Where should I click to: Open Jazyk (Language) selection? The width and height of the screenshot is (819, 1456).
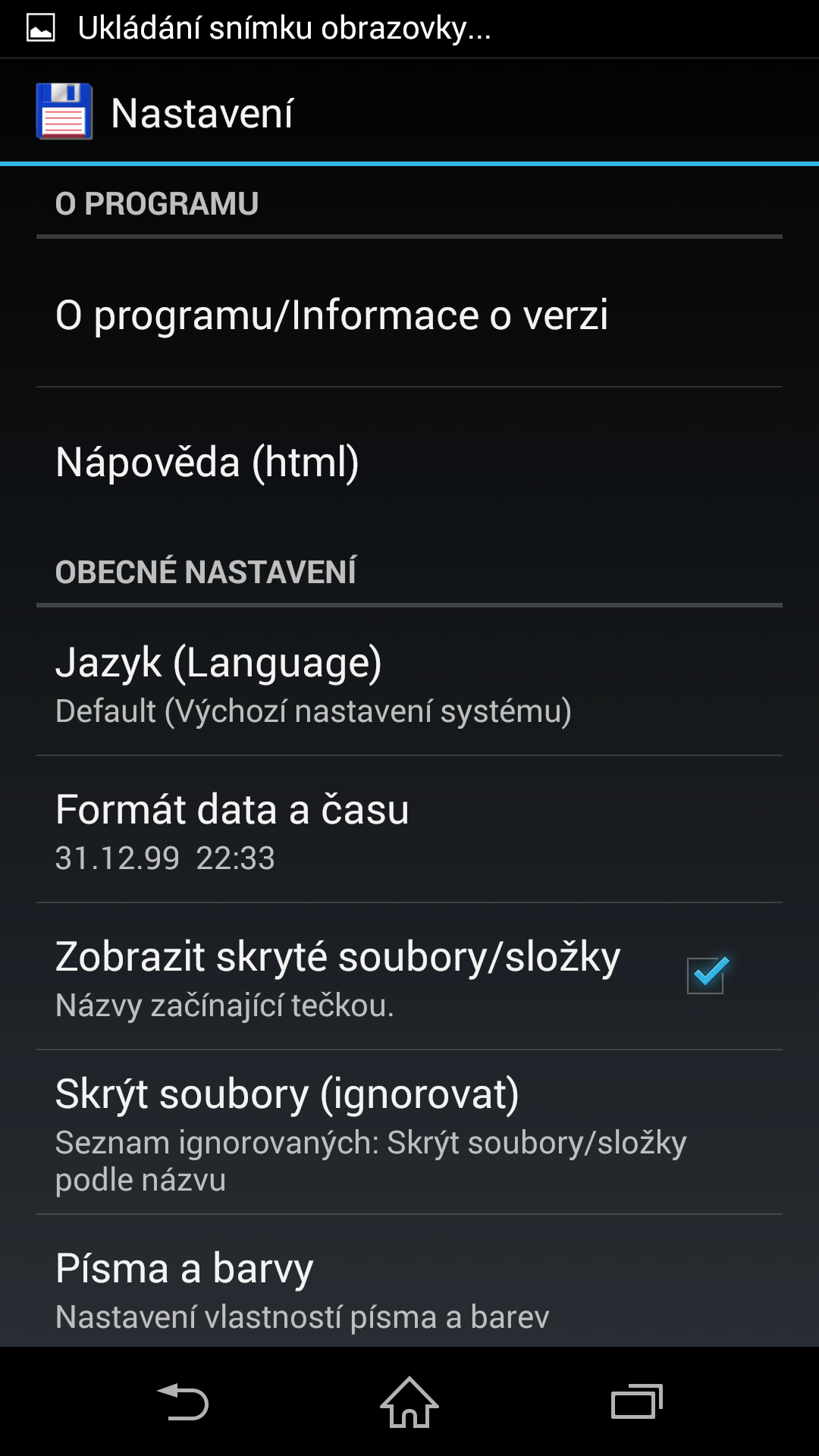(409, 682)
